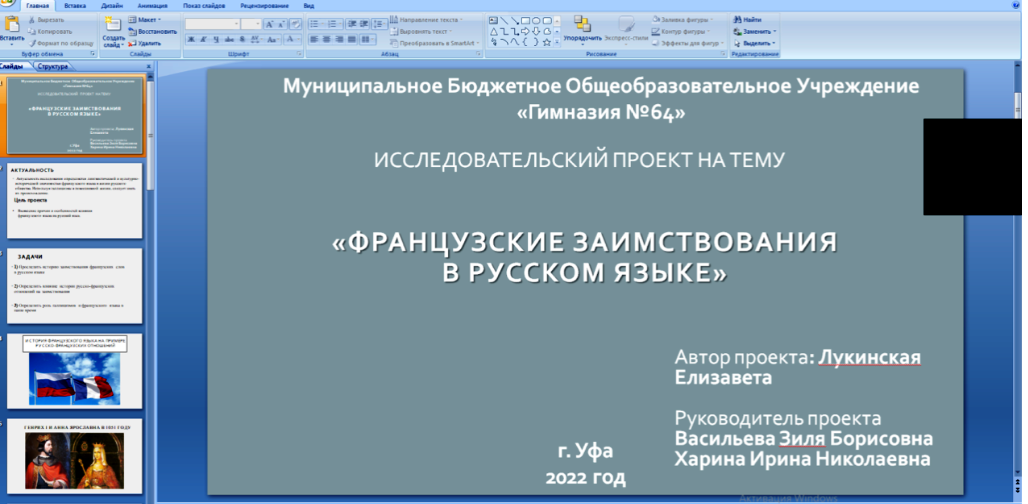Select the Format Painter (Формат по образцу) tool

(x=33, y=43)
